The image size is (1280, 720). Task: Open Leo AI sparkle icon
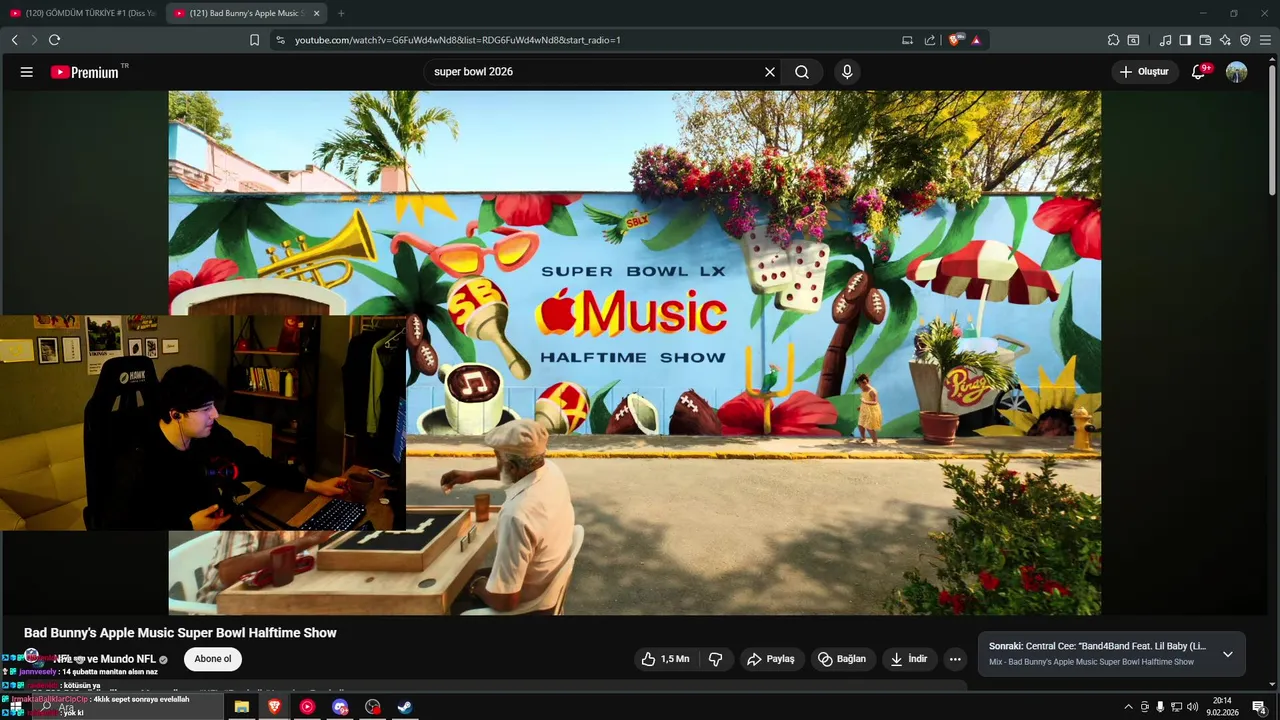click(1225, 40)
